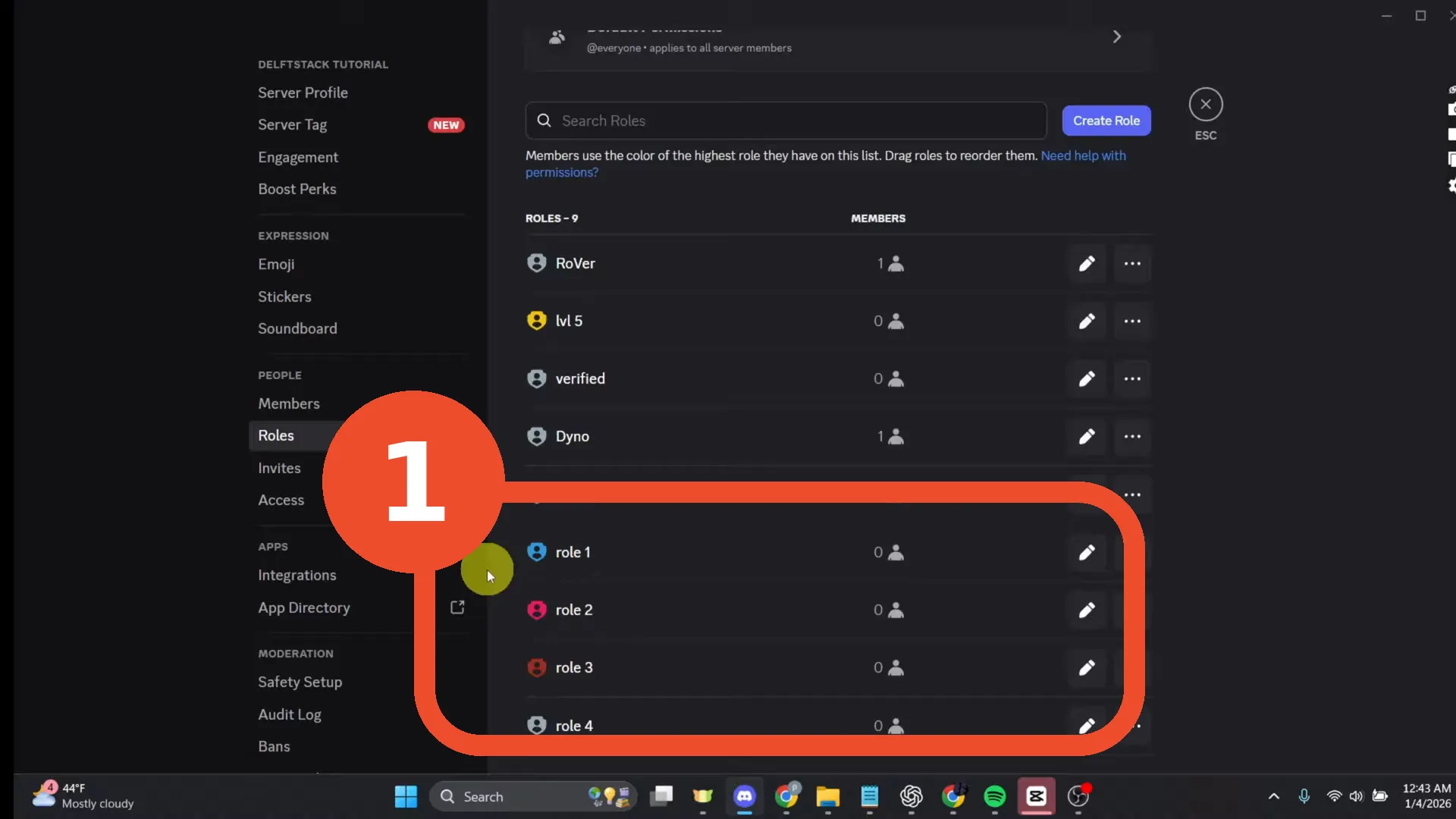Edit role 2 with pencil icon
Image resolution: width=1456 pixels, height=819 pixels.
(1087, 610)
